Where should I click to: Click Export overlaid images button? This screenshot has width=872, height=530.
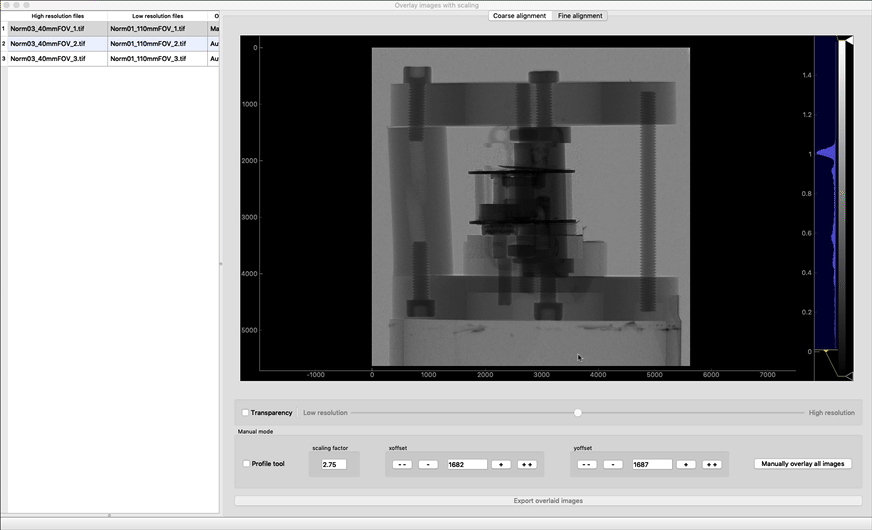(x=548, y=500)
